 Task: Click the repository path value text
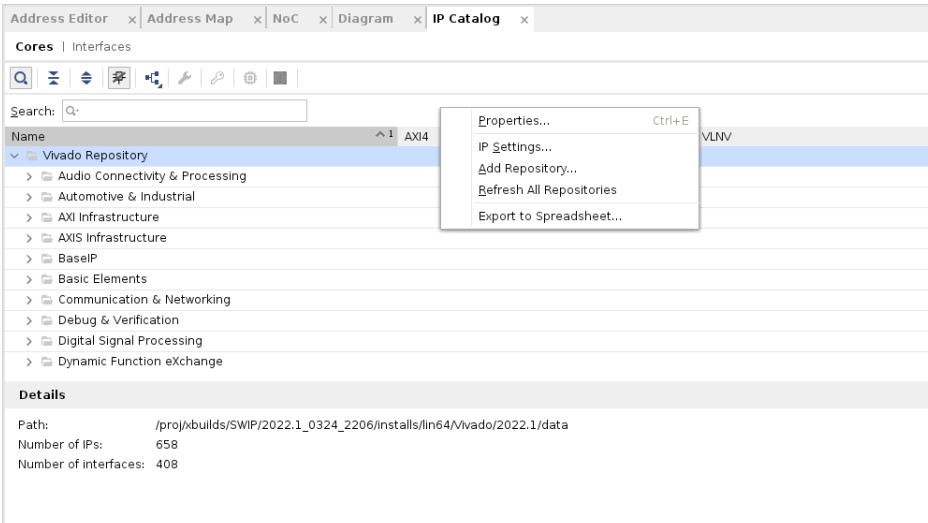pos(362,425)
